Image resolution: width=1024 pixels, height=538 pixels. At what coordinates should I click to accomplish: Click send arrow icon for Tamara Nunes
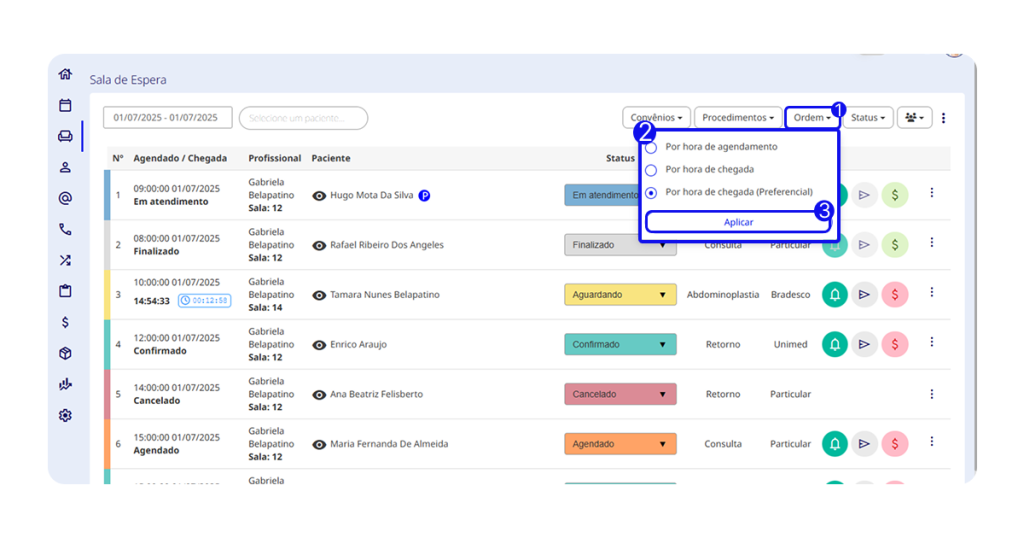(x=864, y=294)
